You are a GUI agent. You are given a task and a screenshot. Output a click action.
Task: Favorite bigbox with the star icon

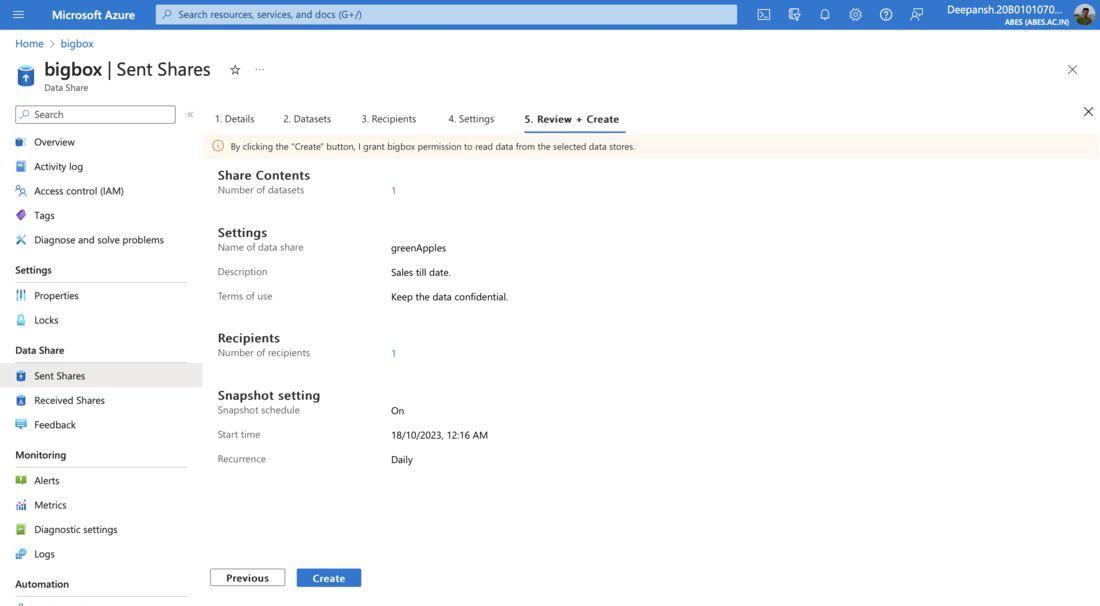coord(235,69)
